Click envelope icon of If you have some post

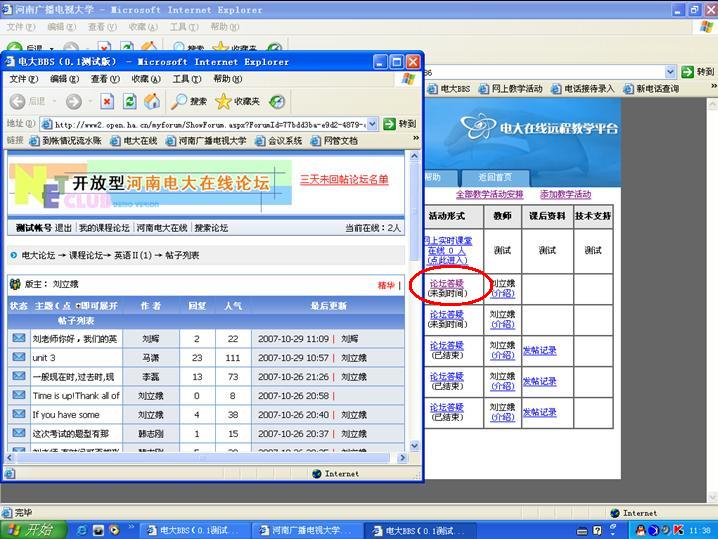(x=19, y=414)
